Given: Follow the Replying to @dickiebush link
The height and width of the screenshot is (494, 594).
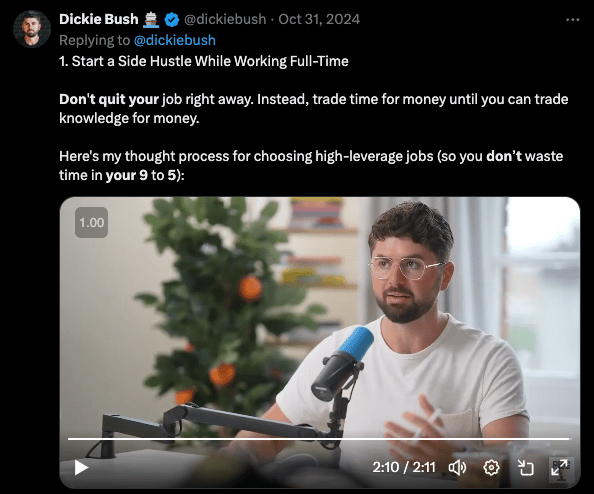Looking at the screenshot, I should [175, 40].
